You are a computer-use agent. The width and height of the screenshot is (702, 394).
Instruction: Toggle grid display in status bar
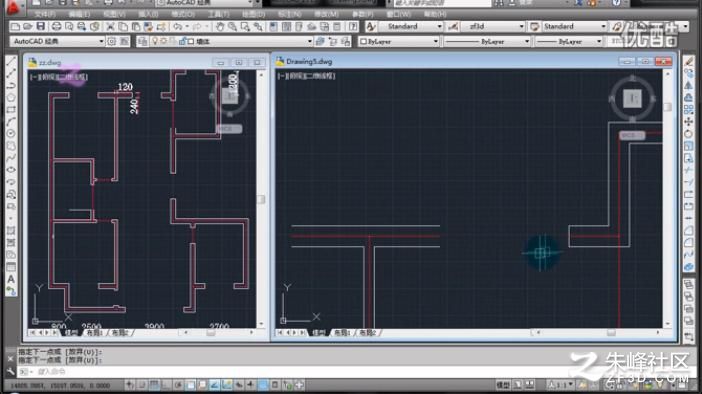click(154, 385)
